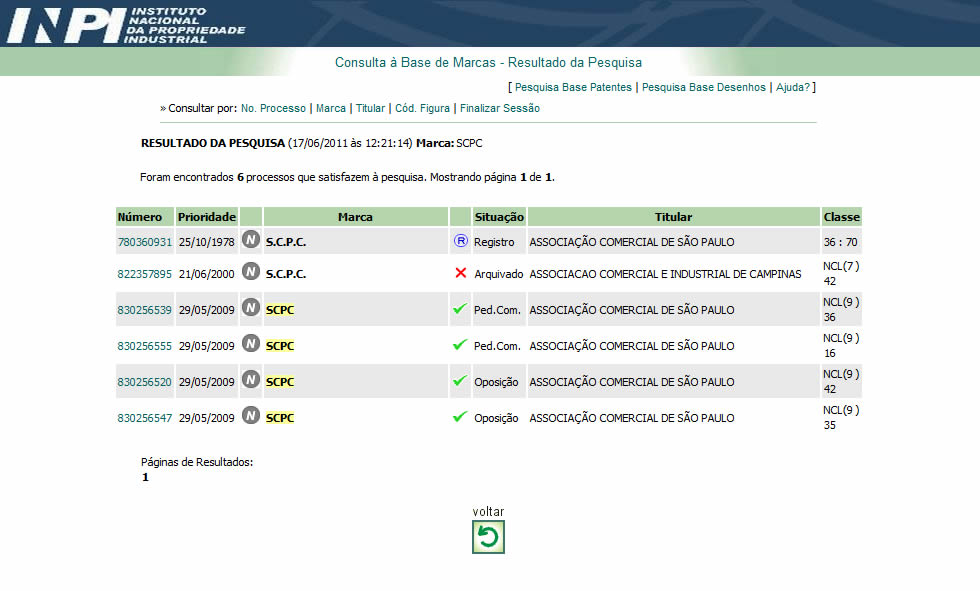This screenshot has height=591, width=980.
Task: Open process number 780360931
Action: [x=145, y=242]
